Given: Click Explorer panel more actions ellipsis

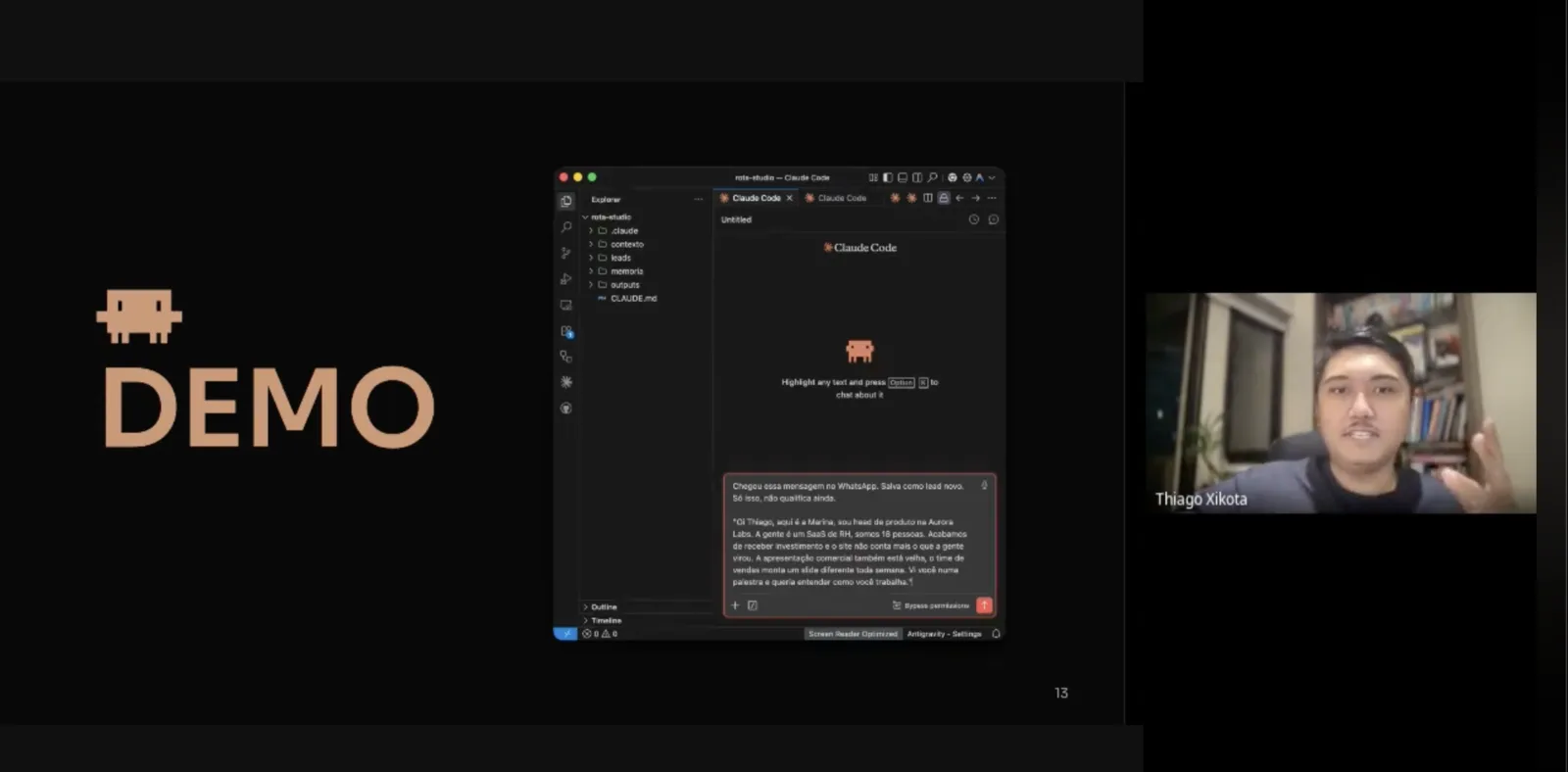Looking at the screenshot, I should (x=698, y=199).
